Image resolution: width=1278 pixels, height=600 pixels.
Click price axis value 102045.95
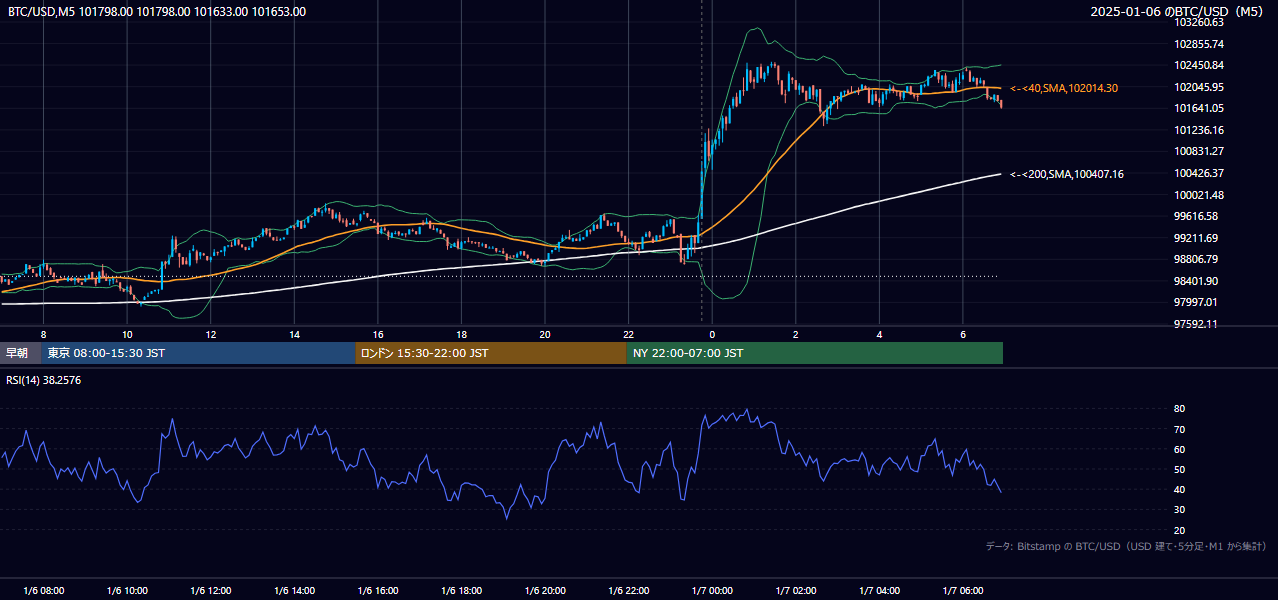(x=1199, y=87)
